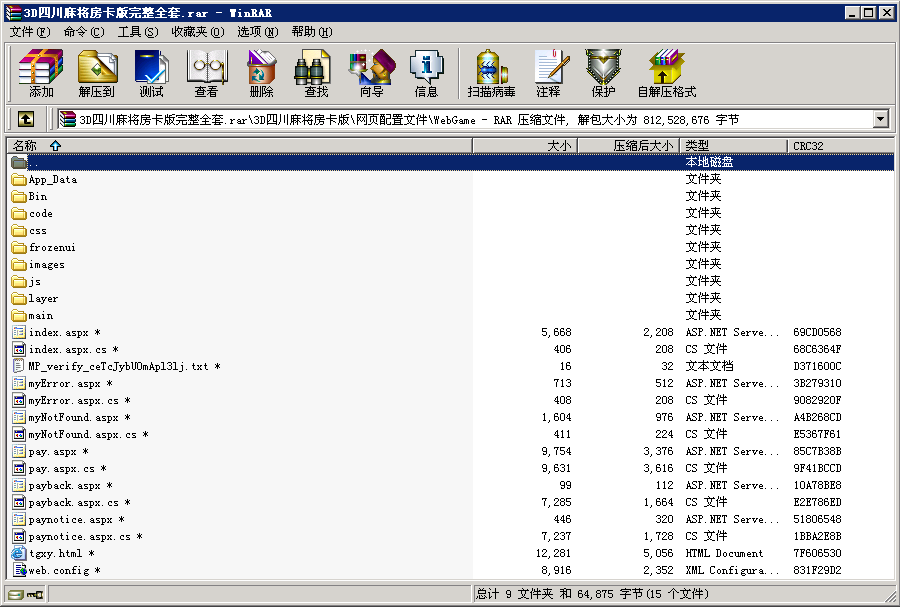Select the App_Data folder

pos(52,180)
